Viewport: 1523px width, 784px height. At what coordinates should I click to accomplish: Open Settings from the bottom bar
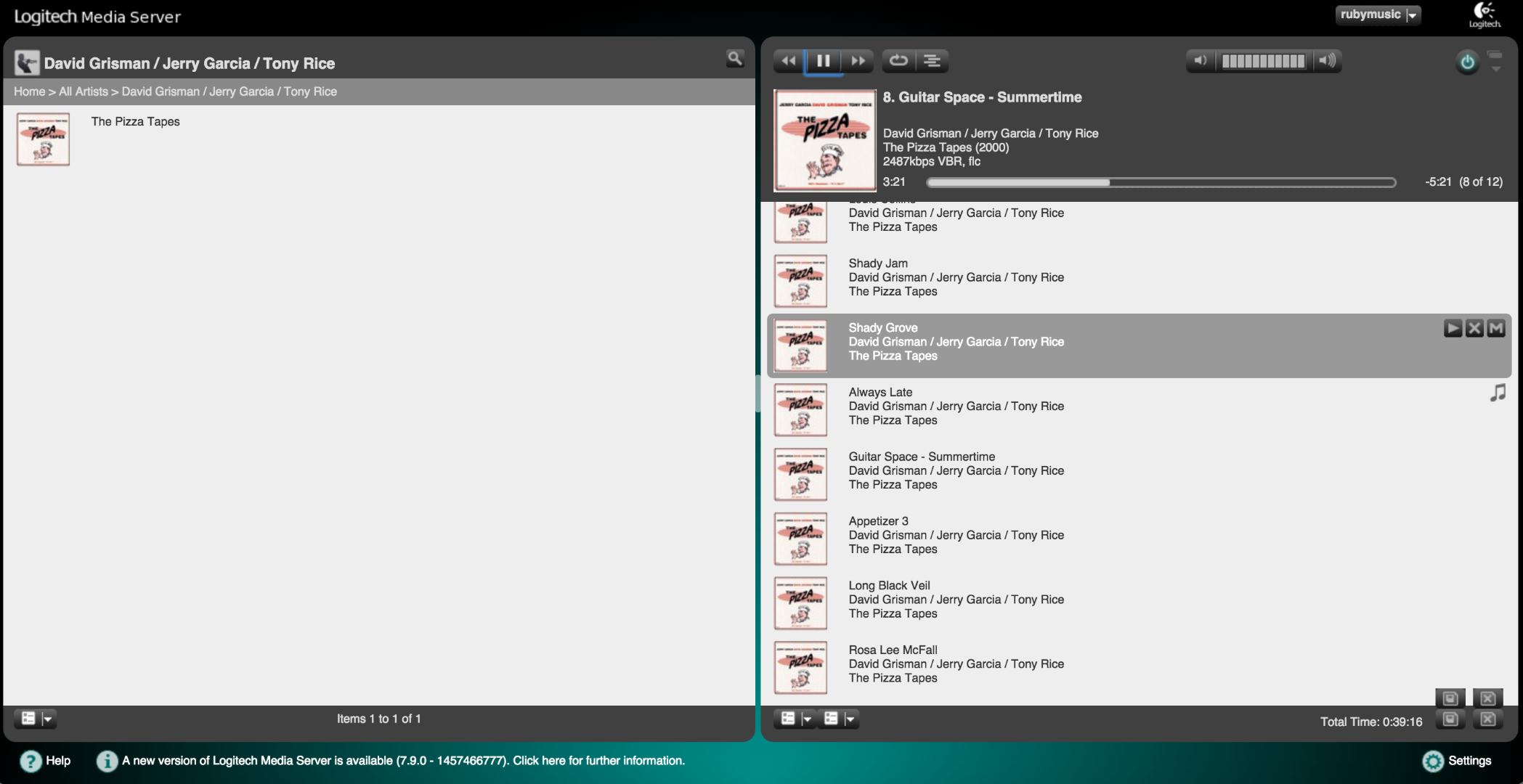tap(1459, 760)
